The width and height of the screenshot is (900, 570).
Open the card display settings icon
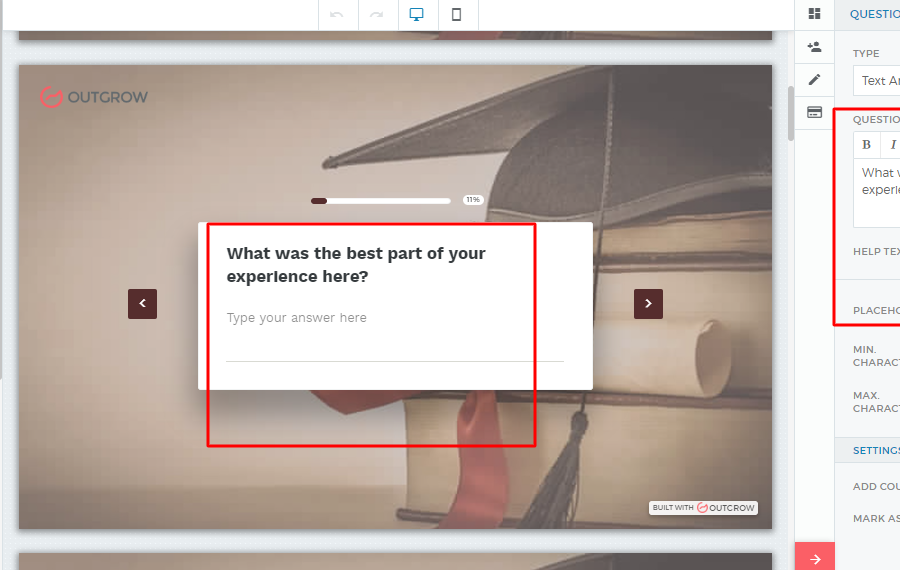[x=814, y=112]
